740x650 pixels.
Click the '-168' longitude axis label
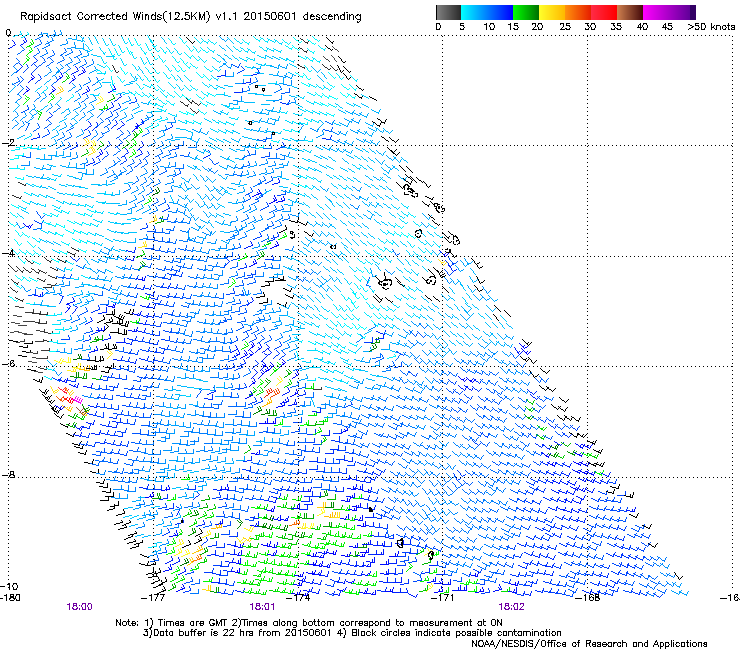588,597
